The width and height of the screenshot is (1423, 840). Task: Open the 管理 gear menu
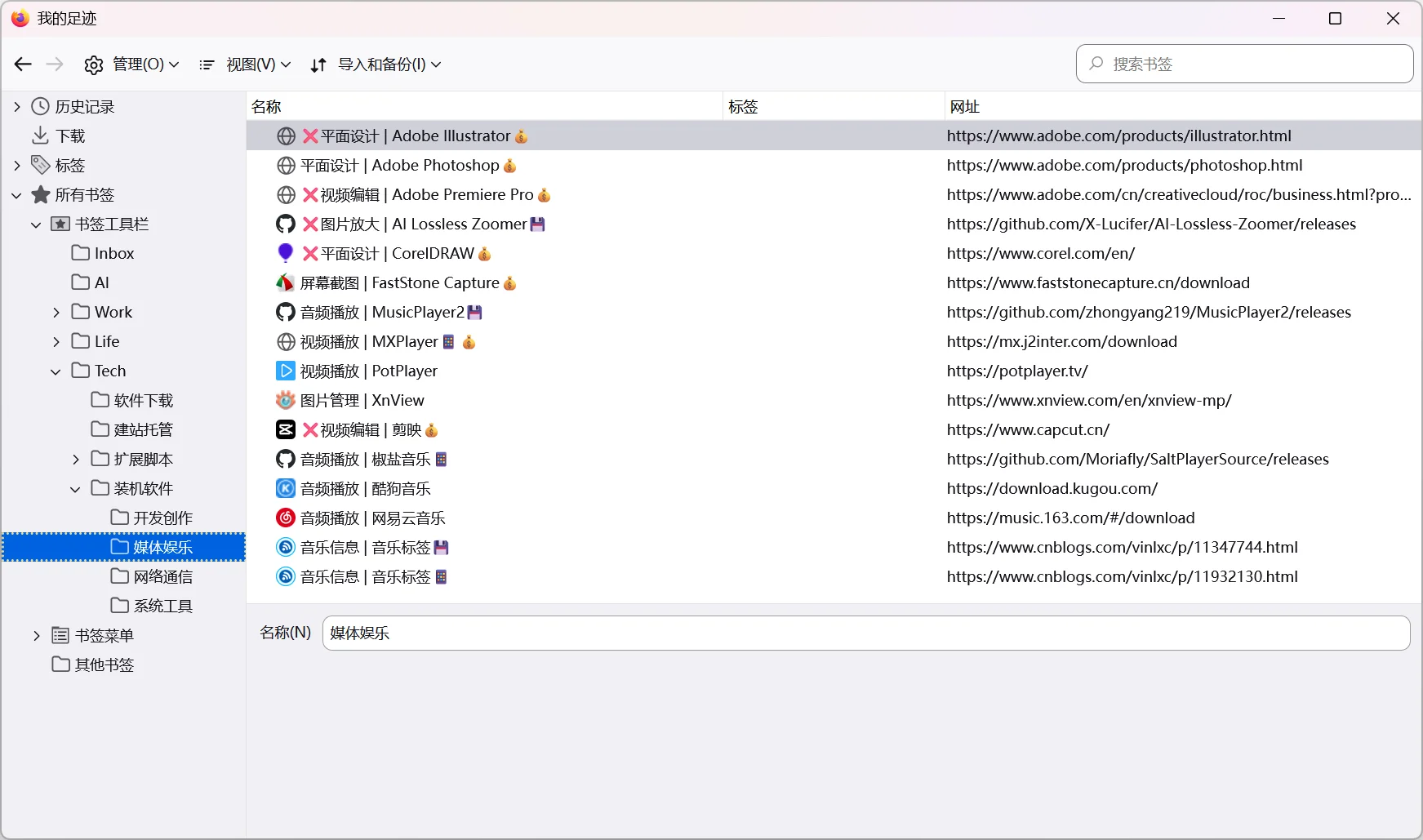coord(131,64)
